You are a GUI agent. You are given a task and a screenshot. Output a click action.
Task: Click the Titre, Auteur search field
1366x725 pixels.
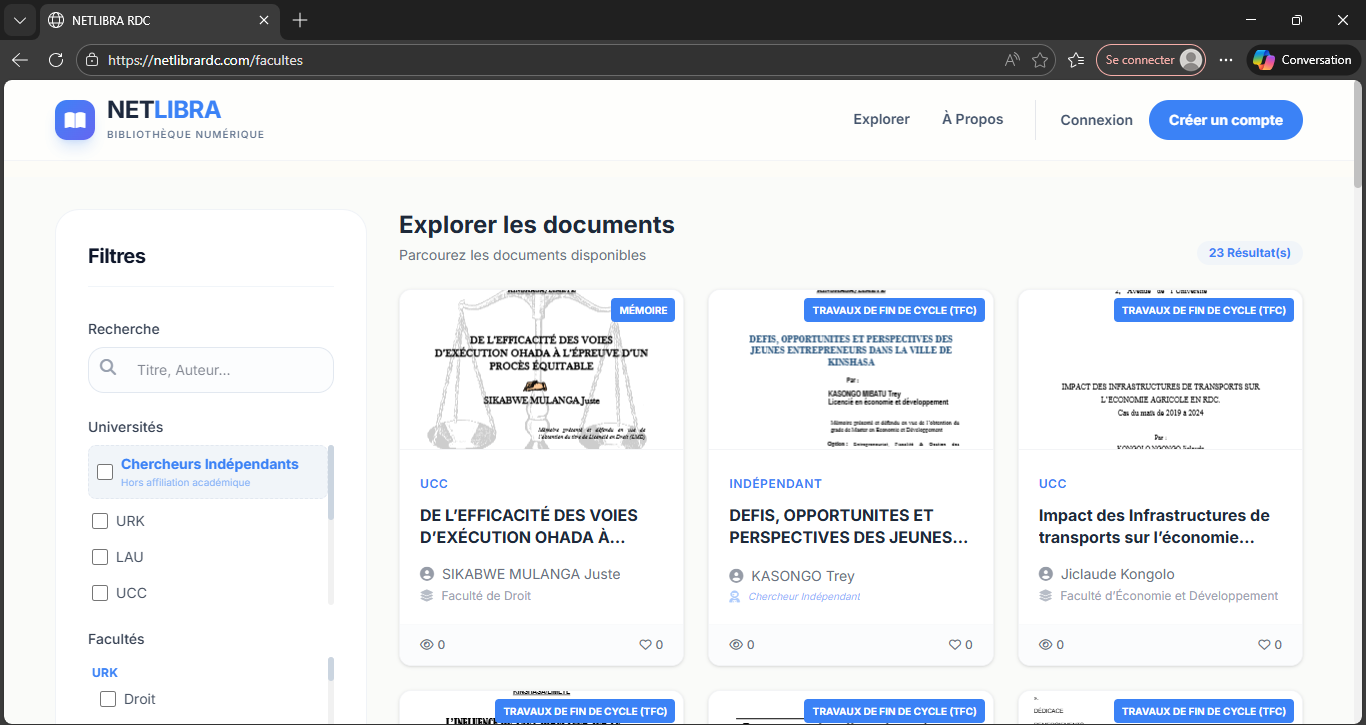click(x=228, y=370)
